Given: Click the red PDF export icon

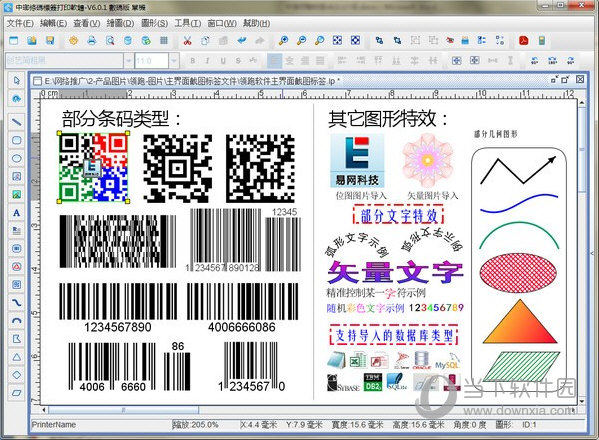Looking at the screenshot, I should tap(523, 40).
